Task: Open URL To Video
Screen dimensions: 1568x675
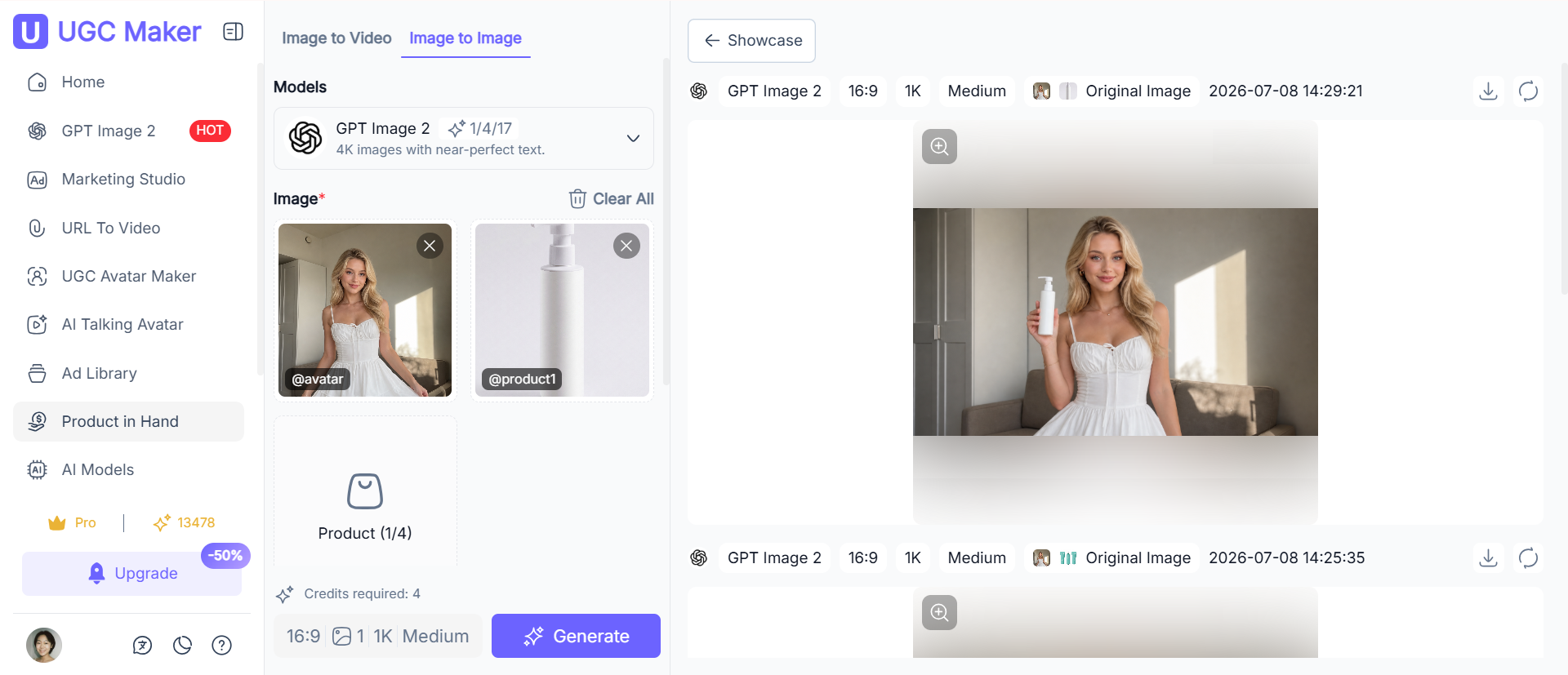Action: click(128, 228)
